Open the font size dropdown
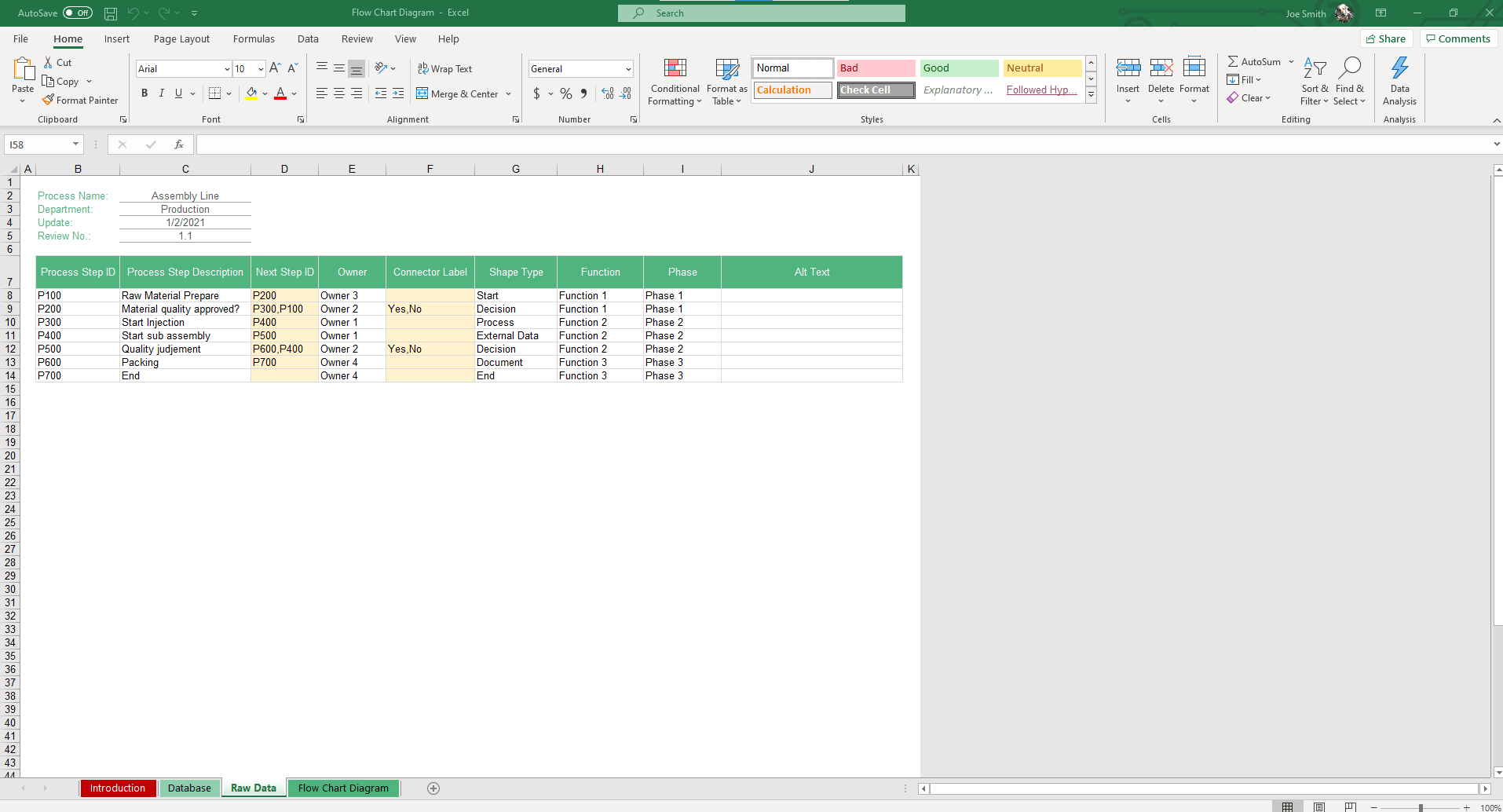 [261, 69]
